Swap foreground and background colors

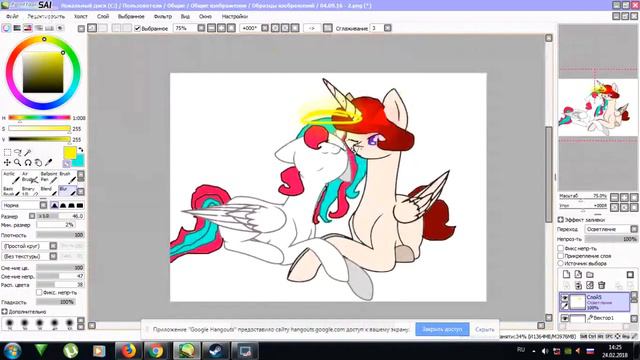80,150
